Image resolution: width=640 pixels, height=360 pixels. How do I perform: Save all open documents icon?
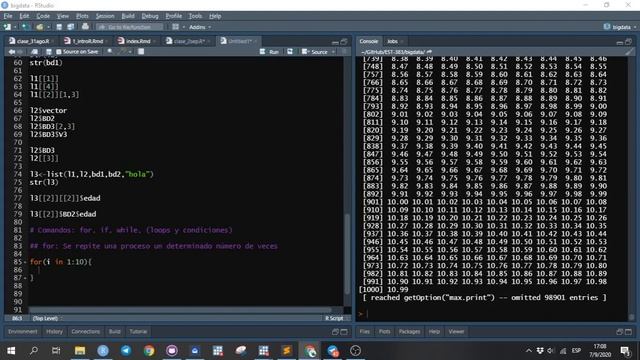pyautogui.click(x=71, y=27)
